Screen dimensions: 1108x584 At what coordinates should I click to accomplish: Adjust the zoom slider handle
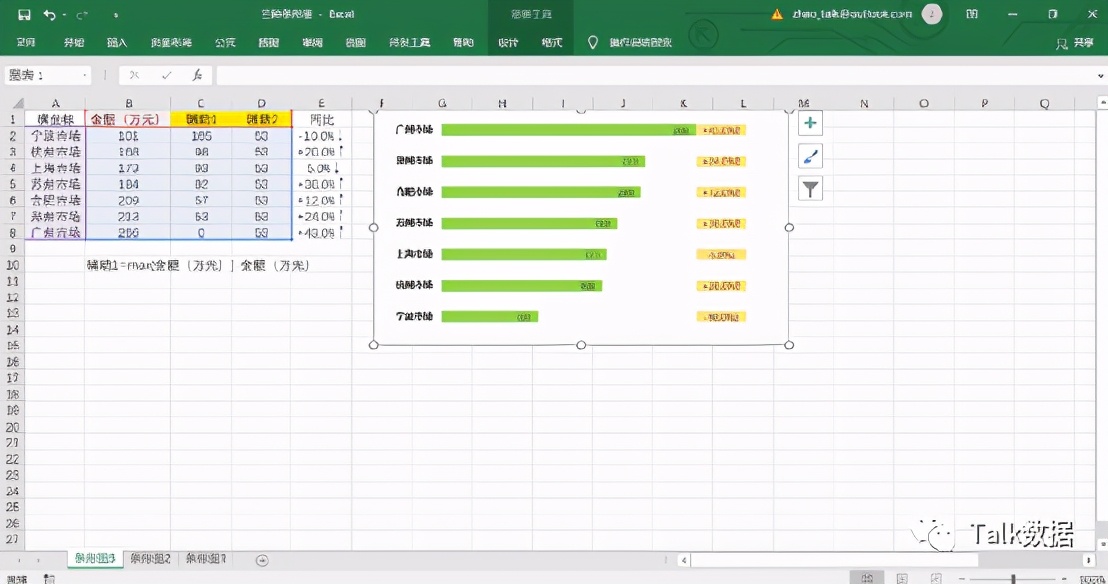[x=1013, y=578]
